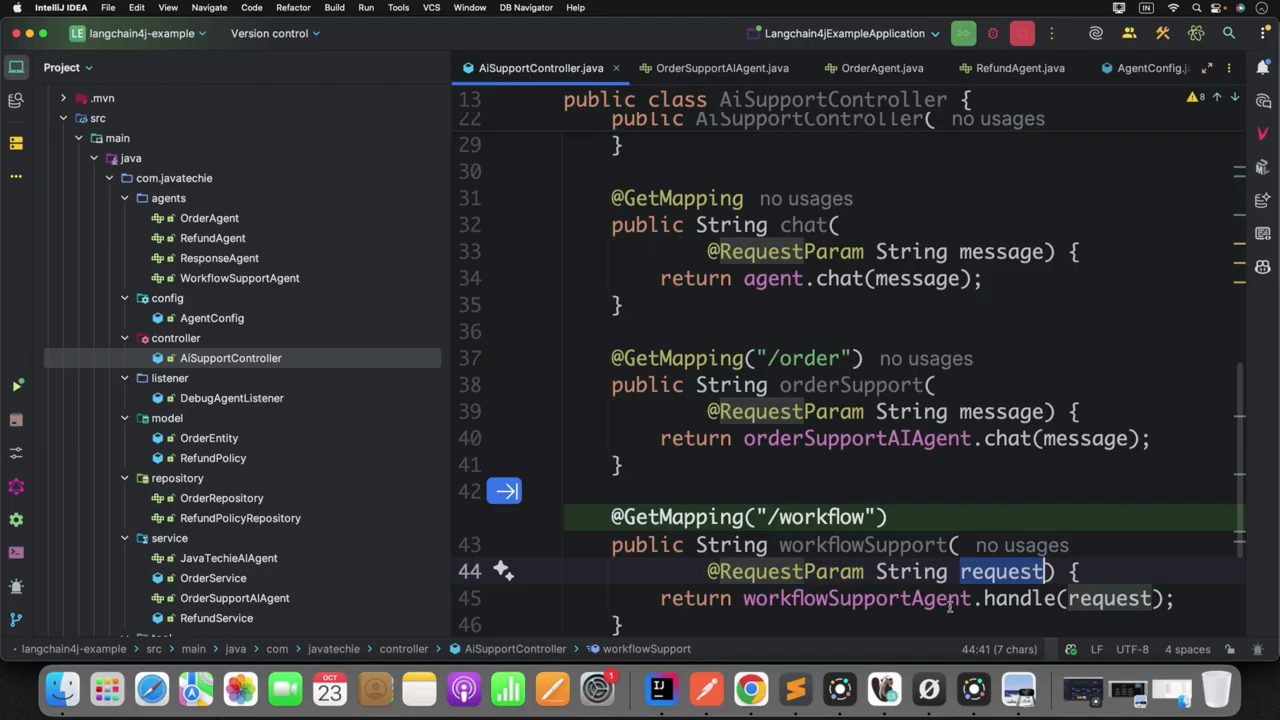The height and width of the screenshot is (720, 1280).
Task: Select DebugAgentListener in project tree
Action: pos(231,398)
